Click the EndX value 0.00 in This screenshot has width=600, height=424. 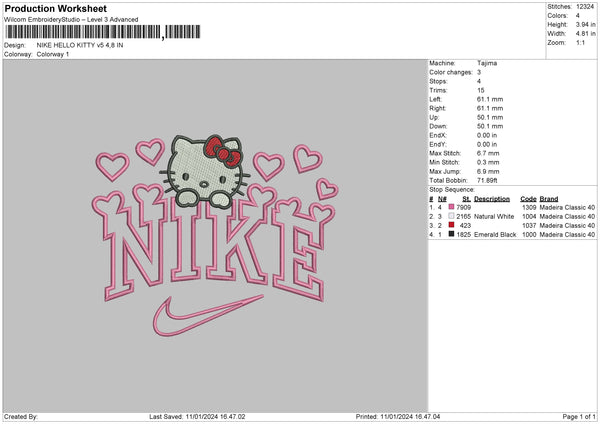(x=487, y=135)
